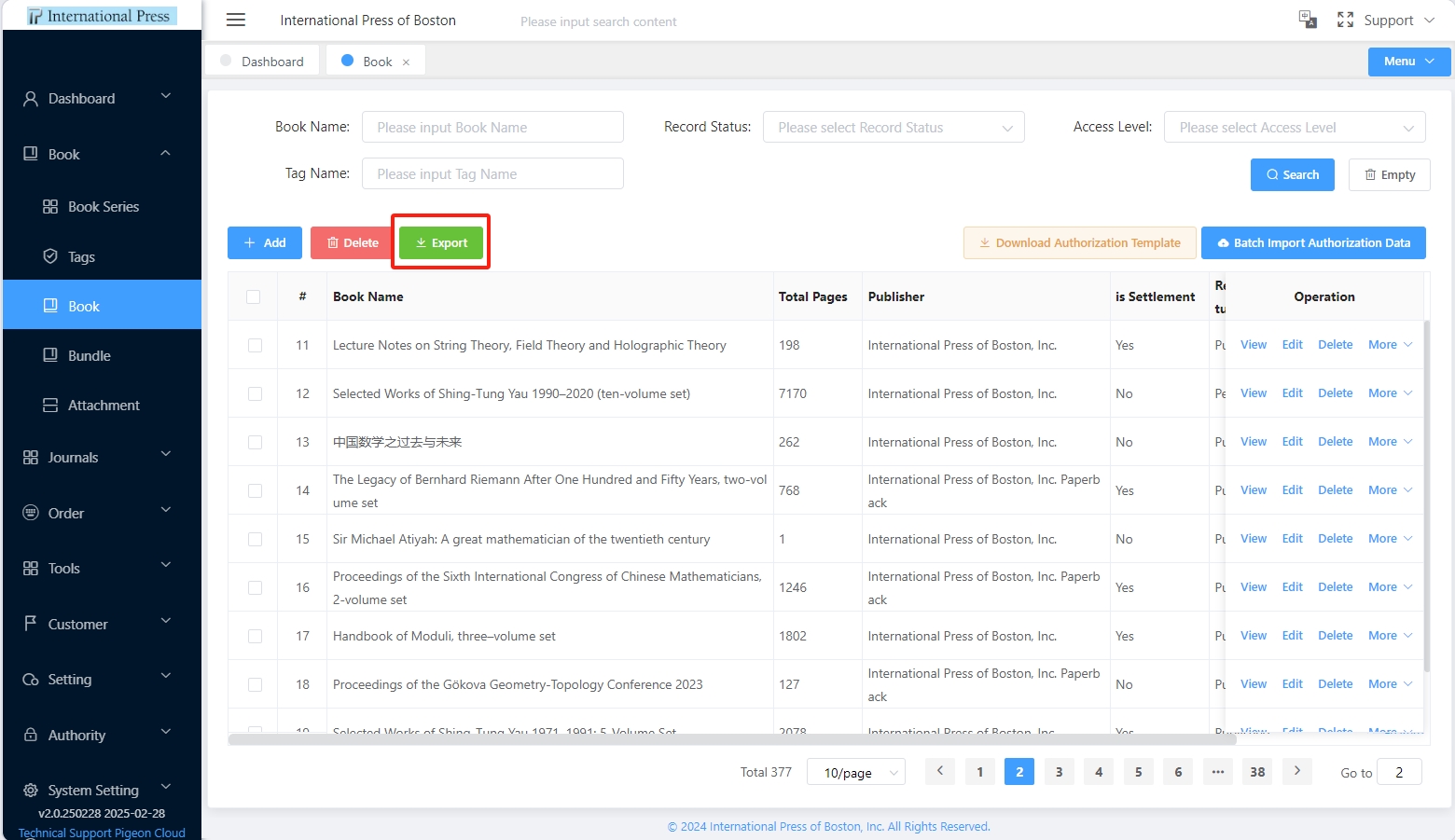Go to previous page arrow

(940, 771)
